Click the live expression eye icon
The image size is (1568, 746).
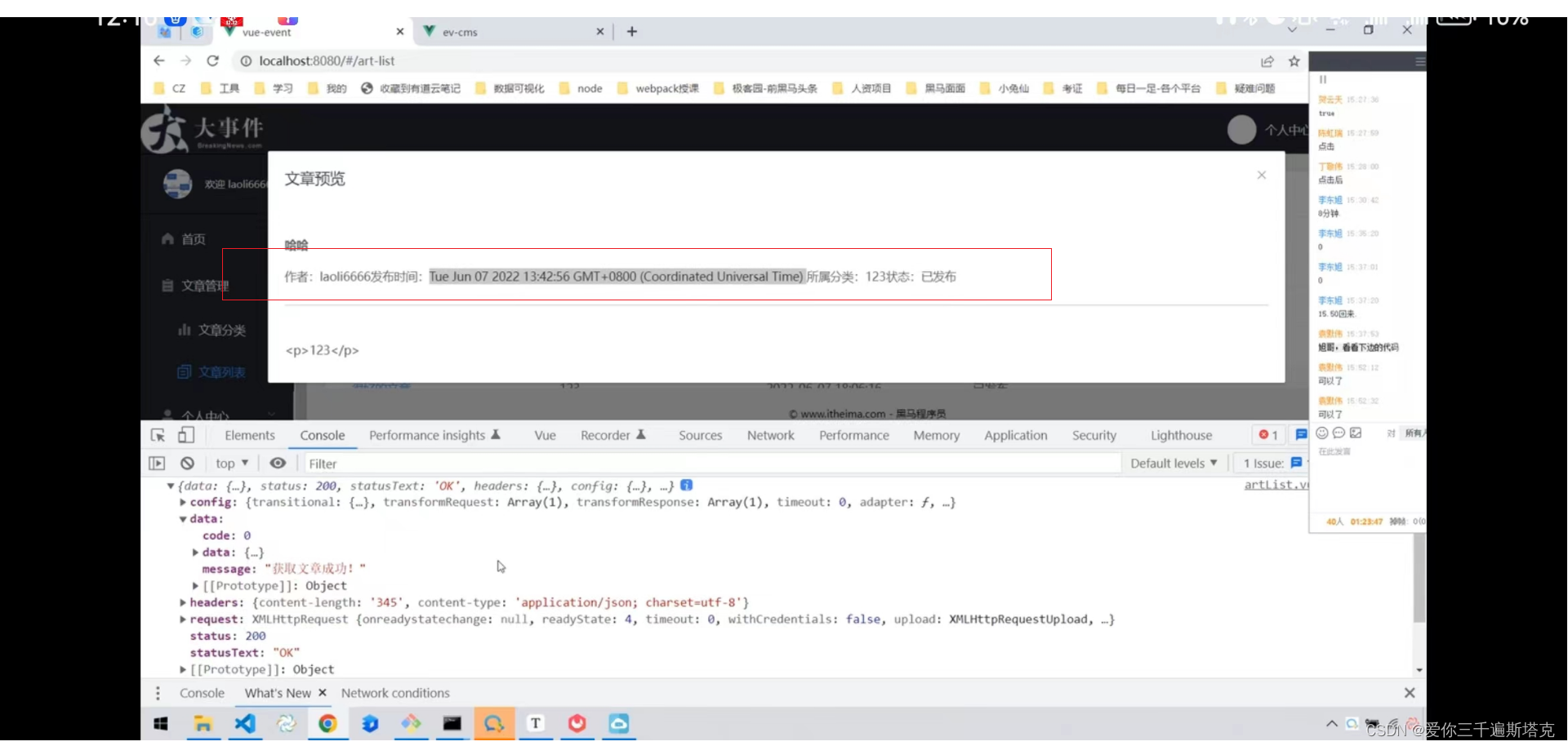pyautogui.click(x=278, y=463)
